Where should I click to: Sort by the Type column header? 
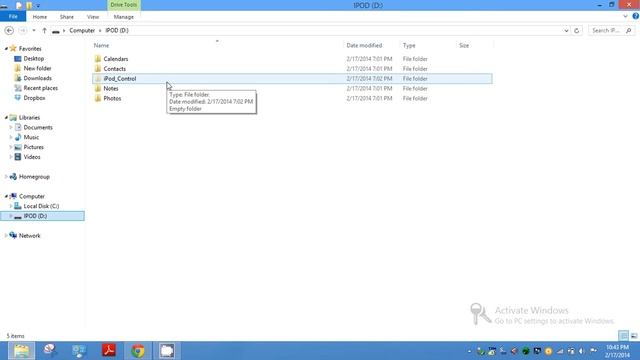(409, 45)
